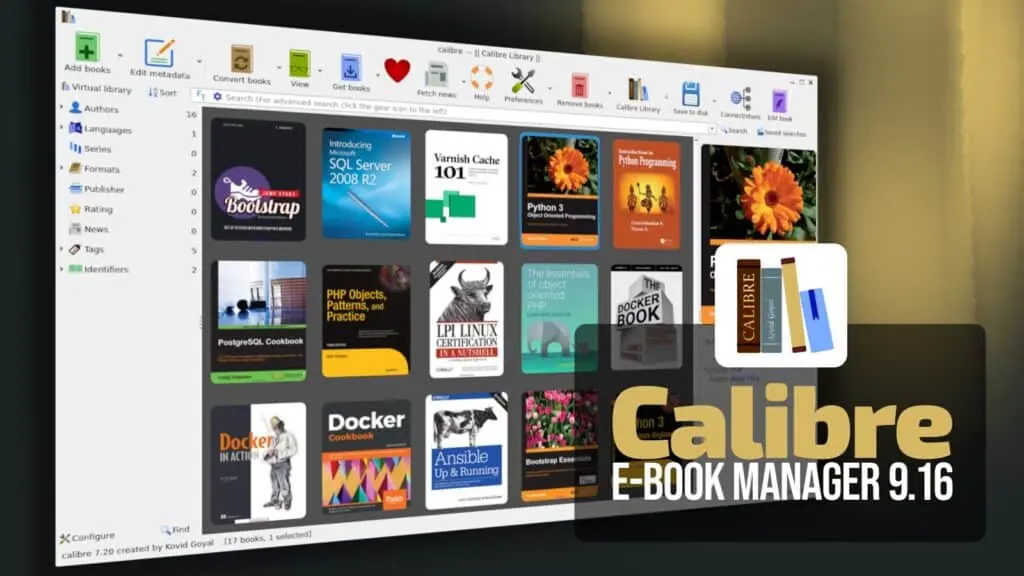Select the PHP Objects, Patterns, and Practice cover

(x=366, y=321)
